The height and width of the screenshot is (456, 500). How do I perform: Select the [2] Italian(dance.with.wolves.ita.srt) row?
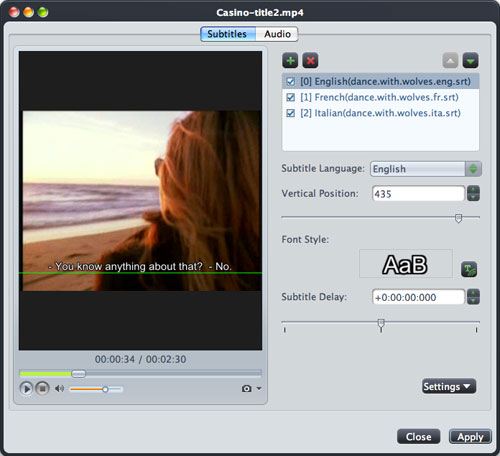click(x=381, y=113)
